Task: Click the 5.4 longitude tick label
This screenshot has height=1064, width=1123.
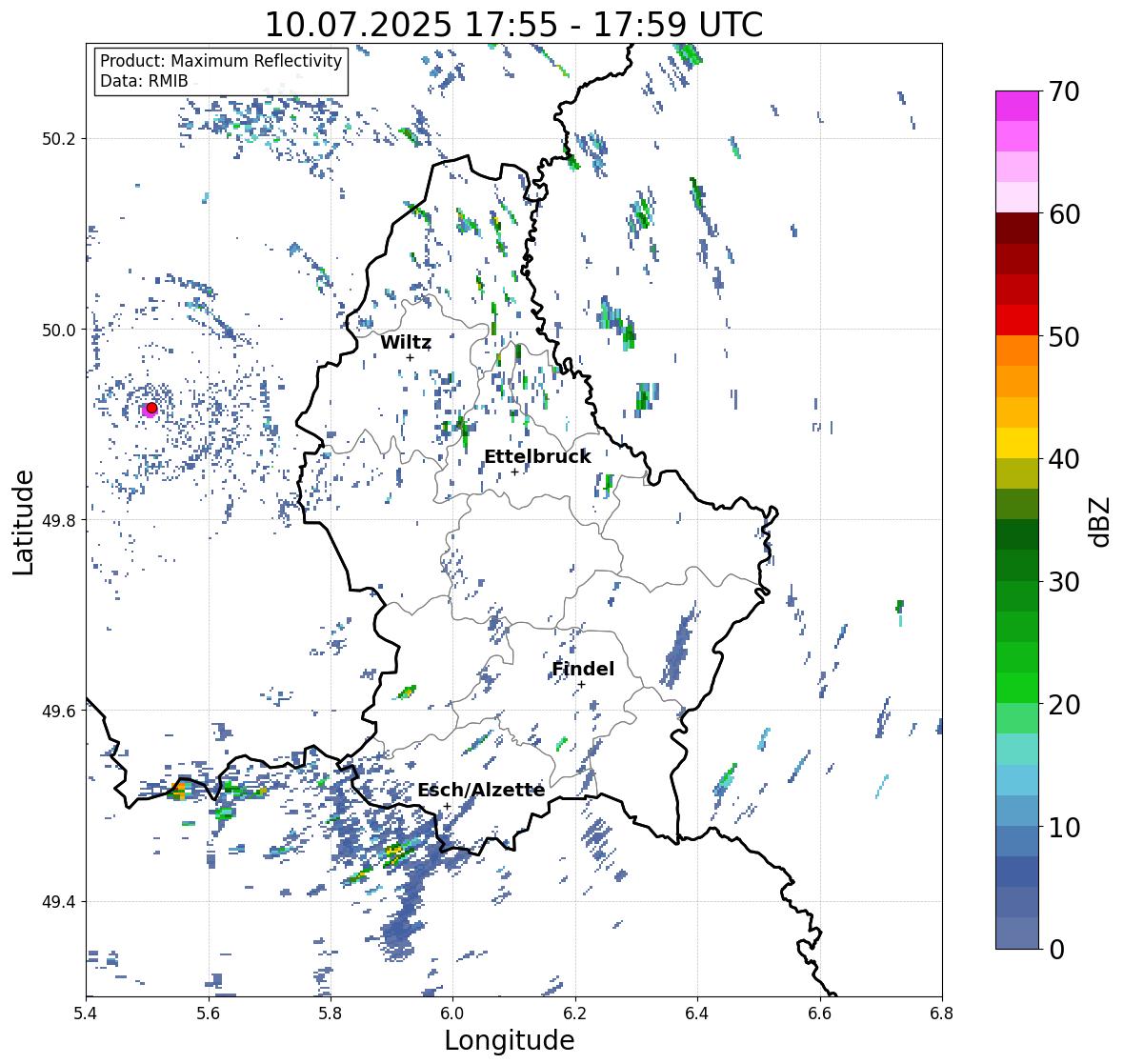Action: 86,1013
